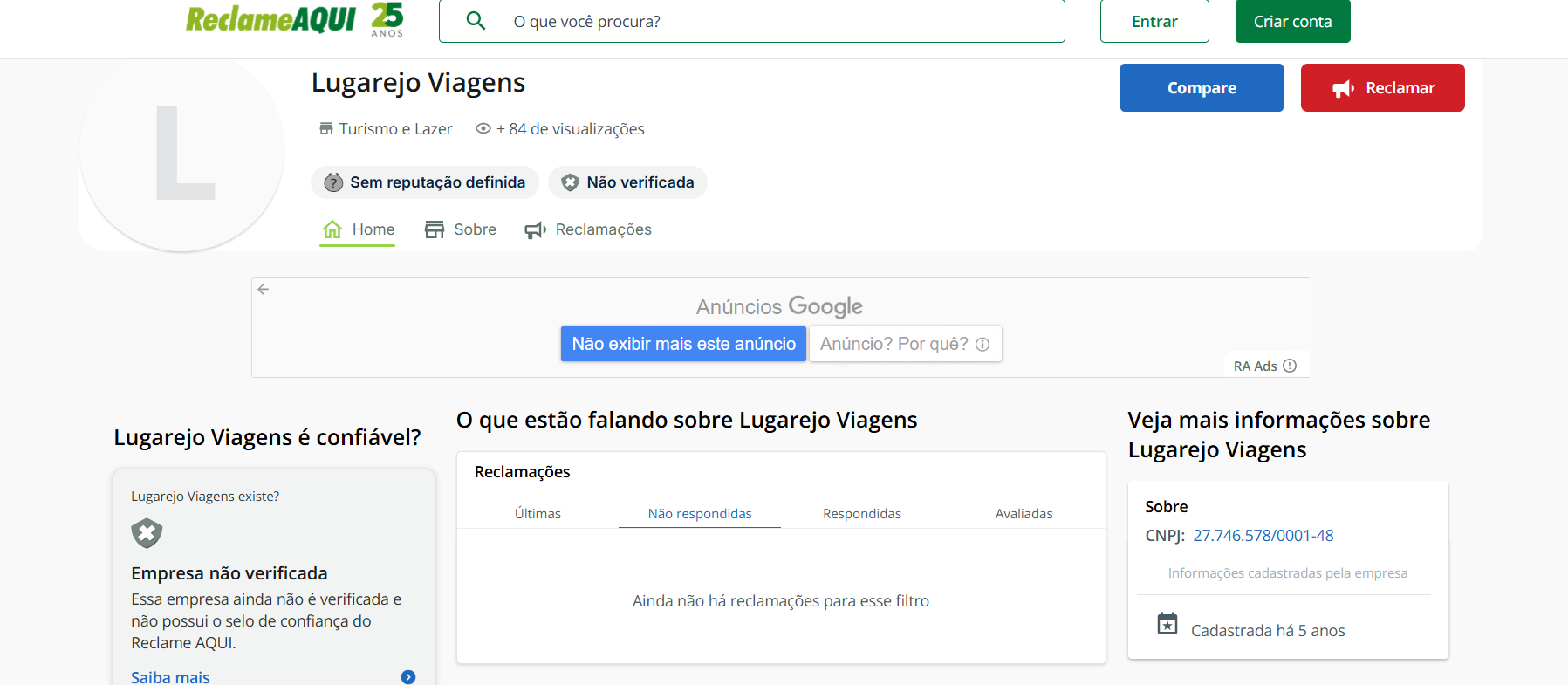Click the 'Sem reputação definida' badge
This screenshot has width=1568, height=685.
coord(425,182)
